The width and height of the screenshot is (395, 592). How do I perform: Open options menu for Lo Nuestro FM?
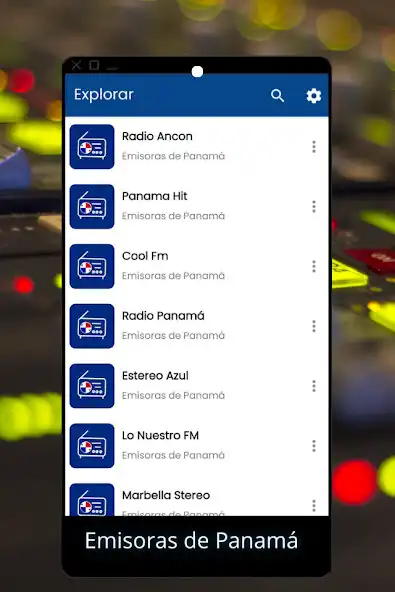coord(314,446)
